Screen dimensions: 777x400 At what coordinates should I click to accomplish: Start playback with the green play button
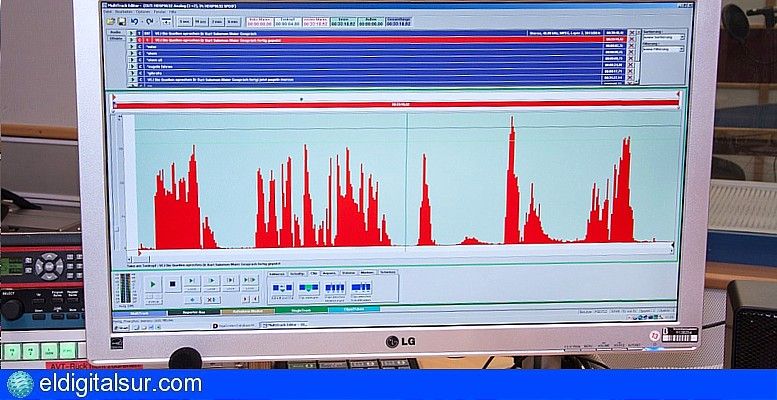[x=153, y=284]
